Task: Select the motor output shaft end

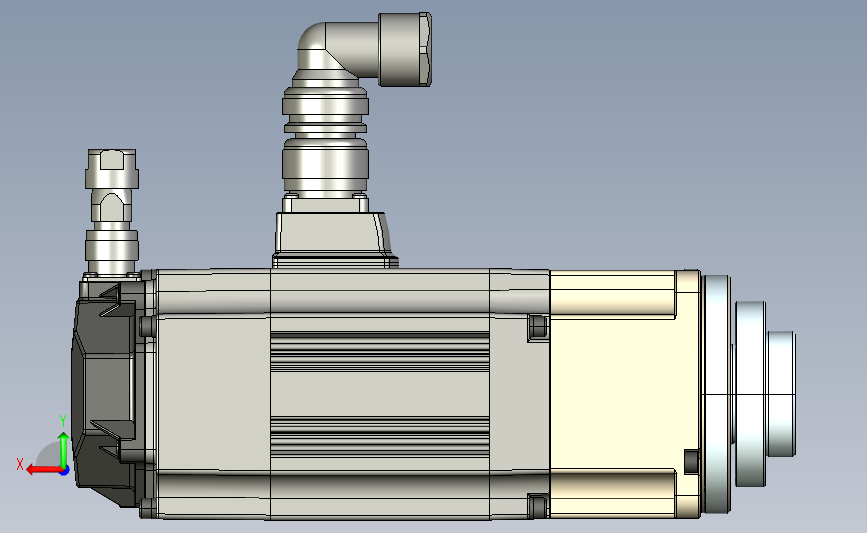Action: 781,394
